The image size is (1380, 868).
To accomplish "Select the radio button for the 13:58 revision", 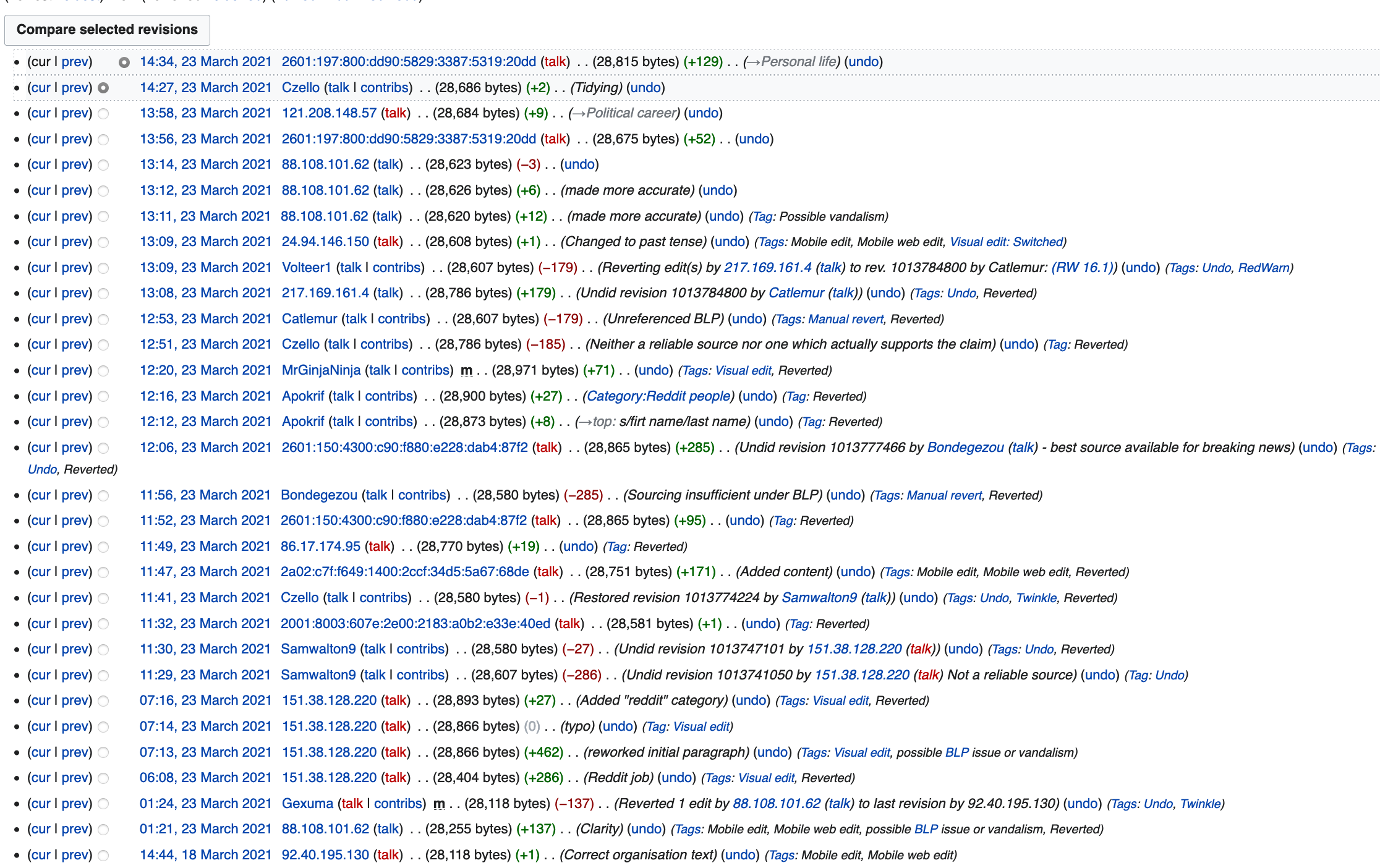I will [103, 114].
